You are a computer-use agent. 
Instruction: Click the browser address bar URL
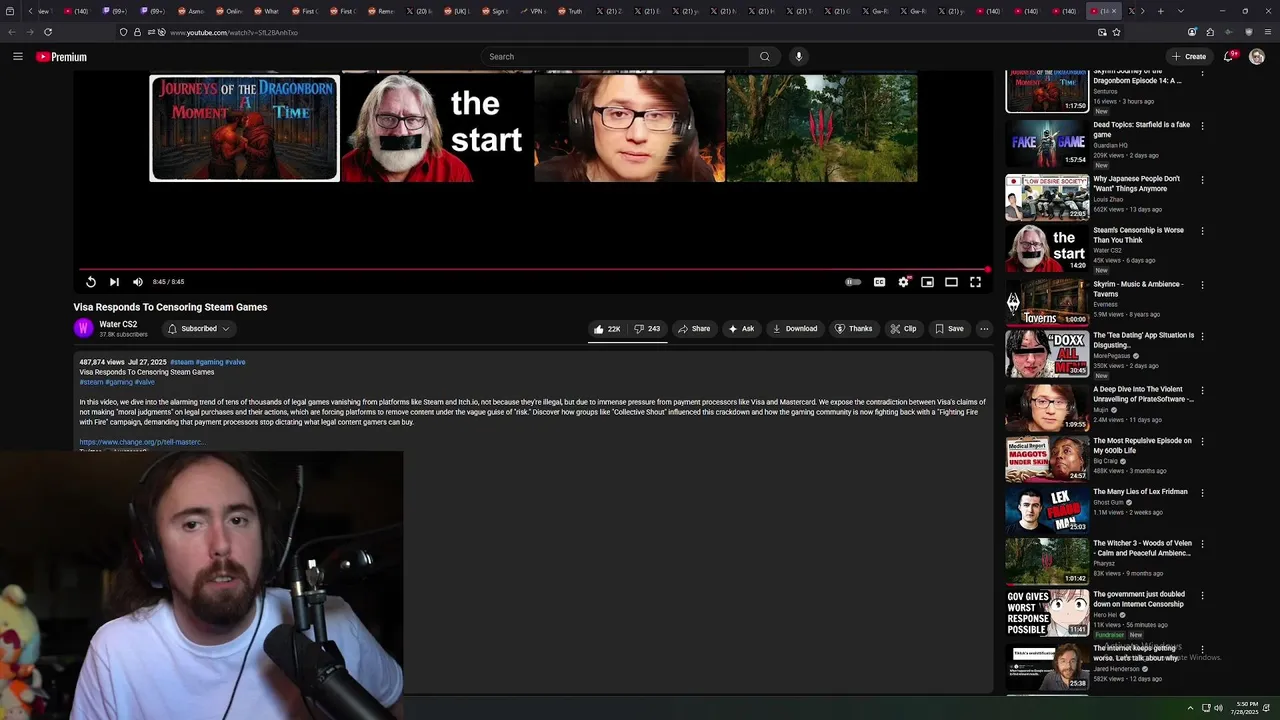pos(233,33)
